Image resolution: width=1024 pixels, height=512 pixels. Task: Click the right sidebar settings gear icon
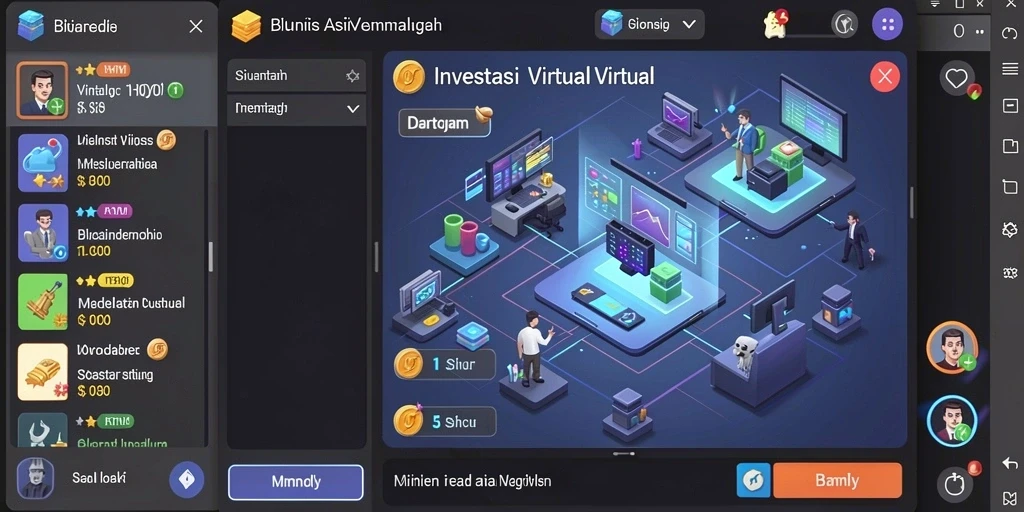(1010, 229)
